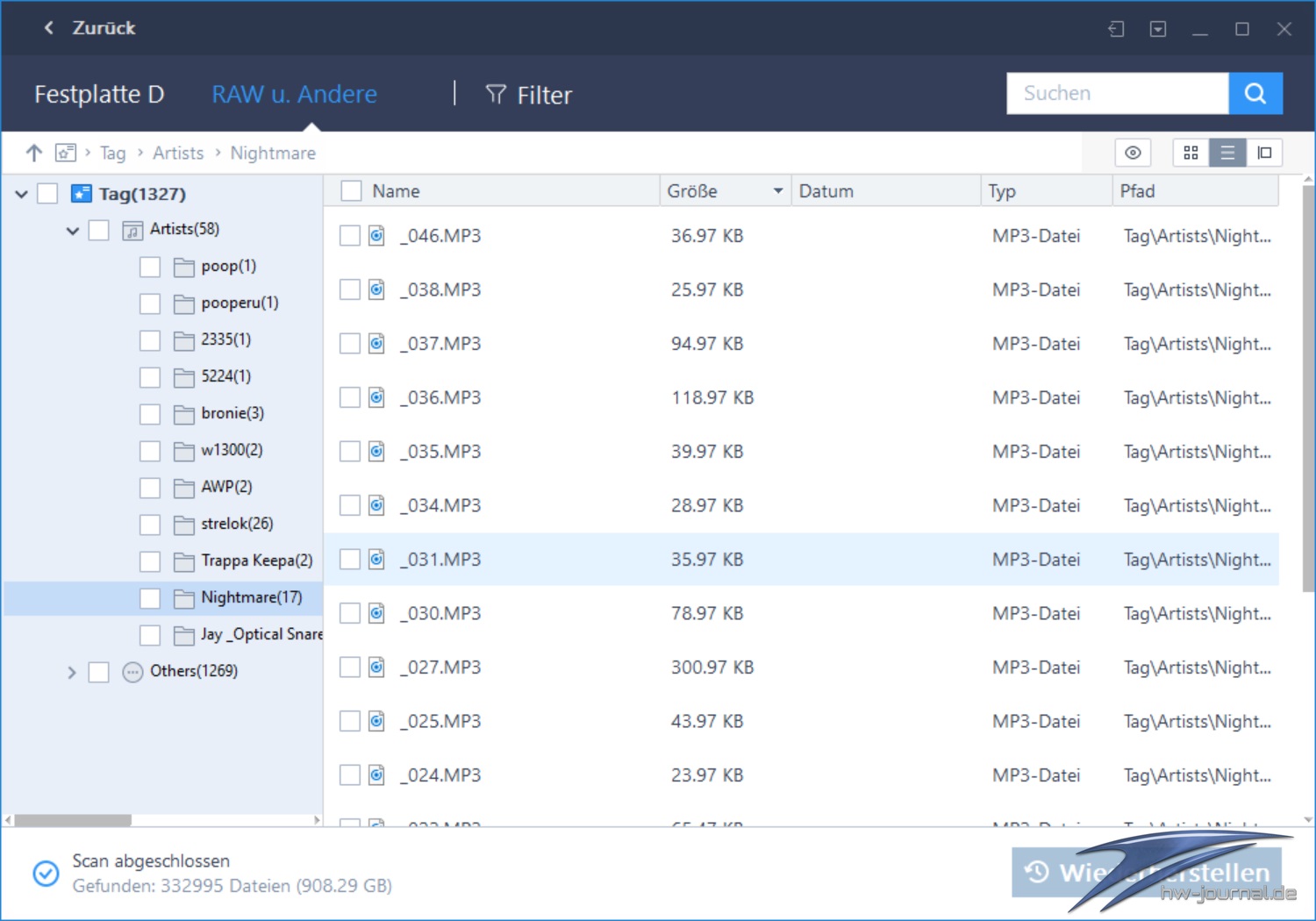The image size is (1316, 921).
Task: Open the Größe column sort dropdown
Action: coord(777,191)
